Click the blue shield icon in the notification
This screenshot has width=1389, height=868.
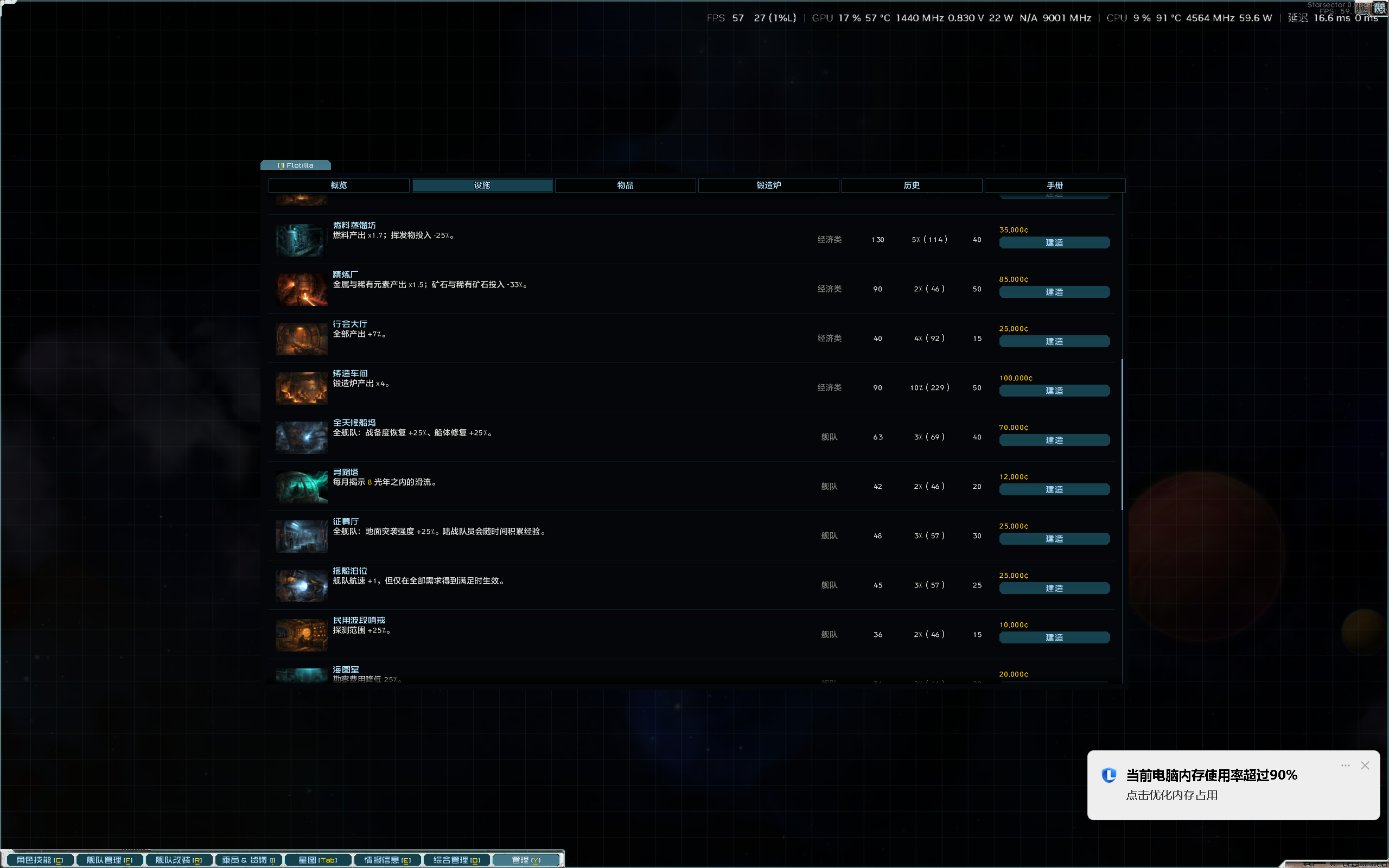(1109, 775)
